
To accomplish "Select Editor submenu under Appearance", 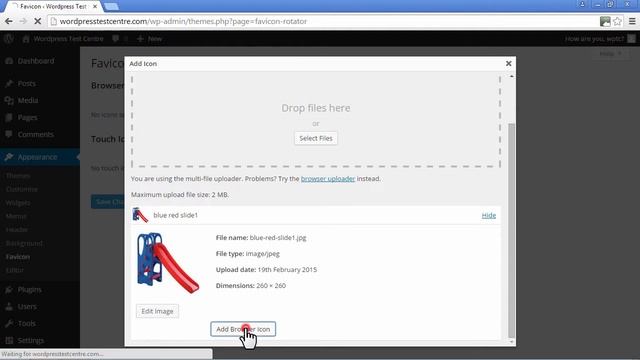I will (x=15, y=270).
